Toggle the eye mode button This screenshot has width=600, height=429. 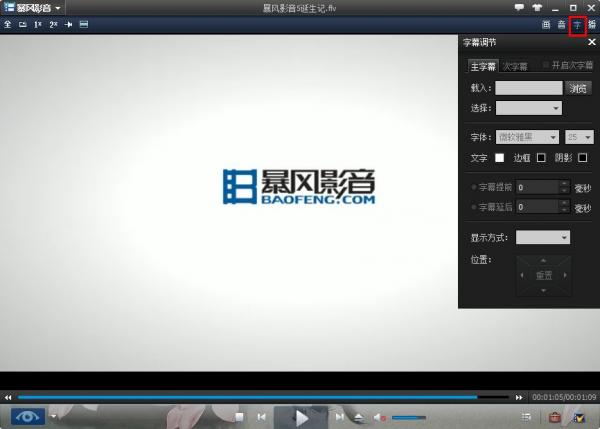(28, 416)
